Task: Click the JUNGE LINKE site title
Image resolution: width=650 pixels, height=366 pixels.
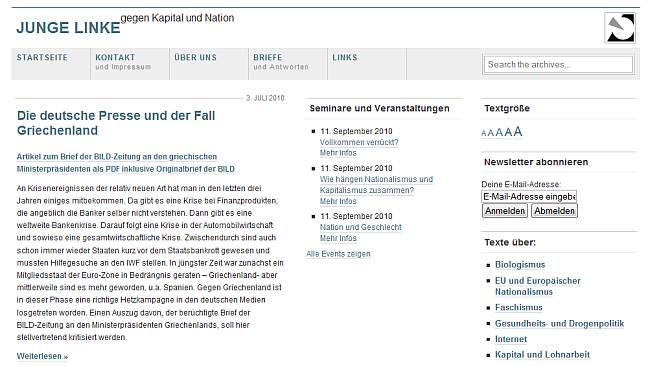Action: point(68,28)
